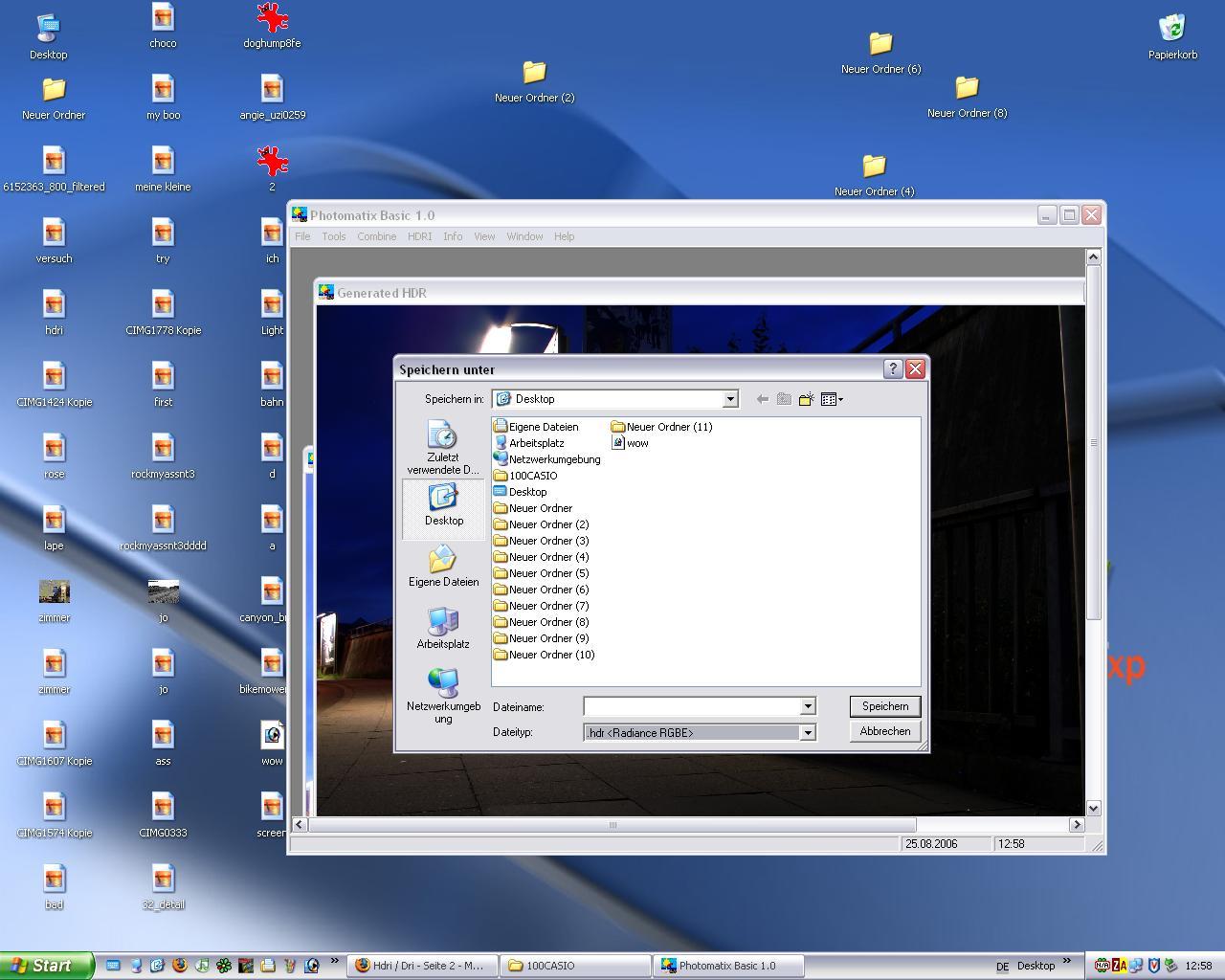This screenshot has width=1225, height=980.
Task: Expand the Dateiname history dropdown arrow
Action: point(808,706)
